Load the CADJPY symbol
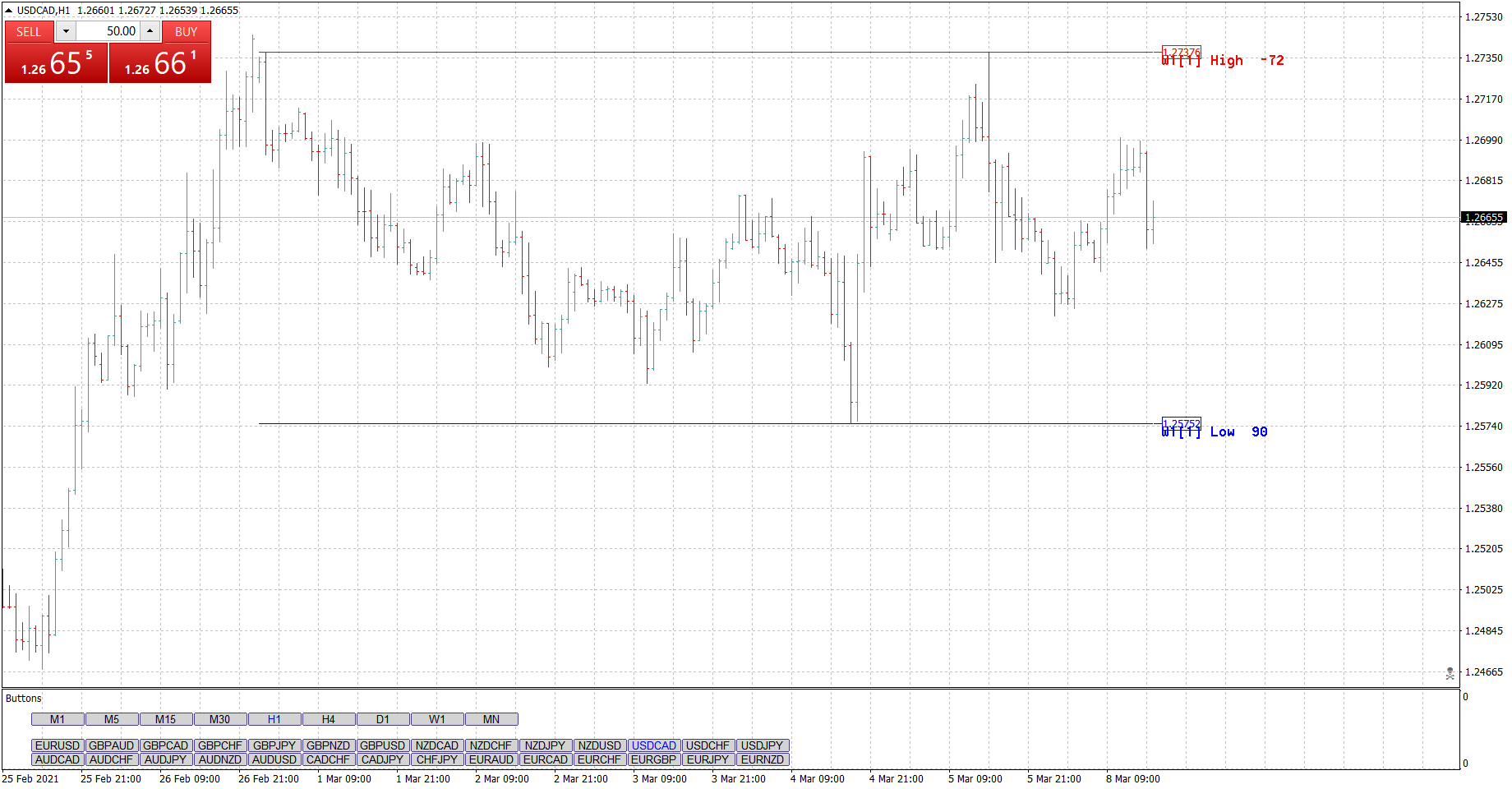This screenshot has width=1512, height=789. pyautogui.click(x=383, y=759)
